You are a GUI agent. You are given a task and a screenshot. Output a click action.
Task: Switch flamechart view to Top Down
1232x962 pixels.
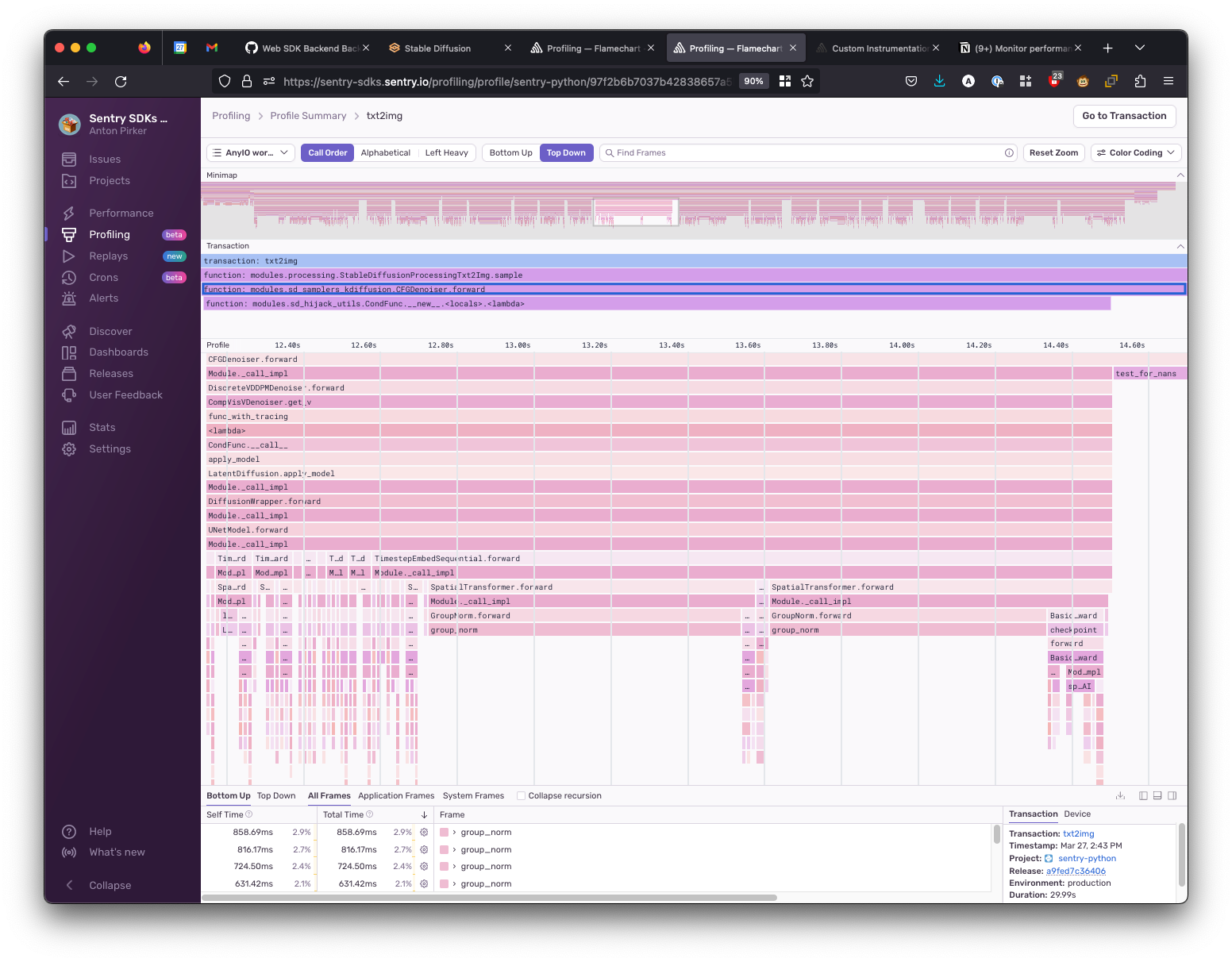coord(566,153)
